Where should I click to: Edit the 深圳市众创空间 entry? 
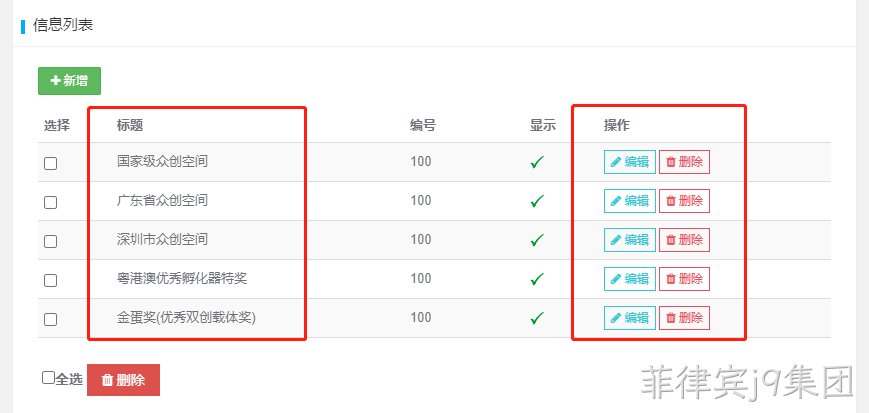(x=630, y=240)
